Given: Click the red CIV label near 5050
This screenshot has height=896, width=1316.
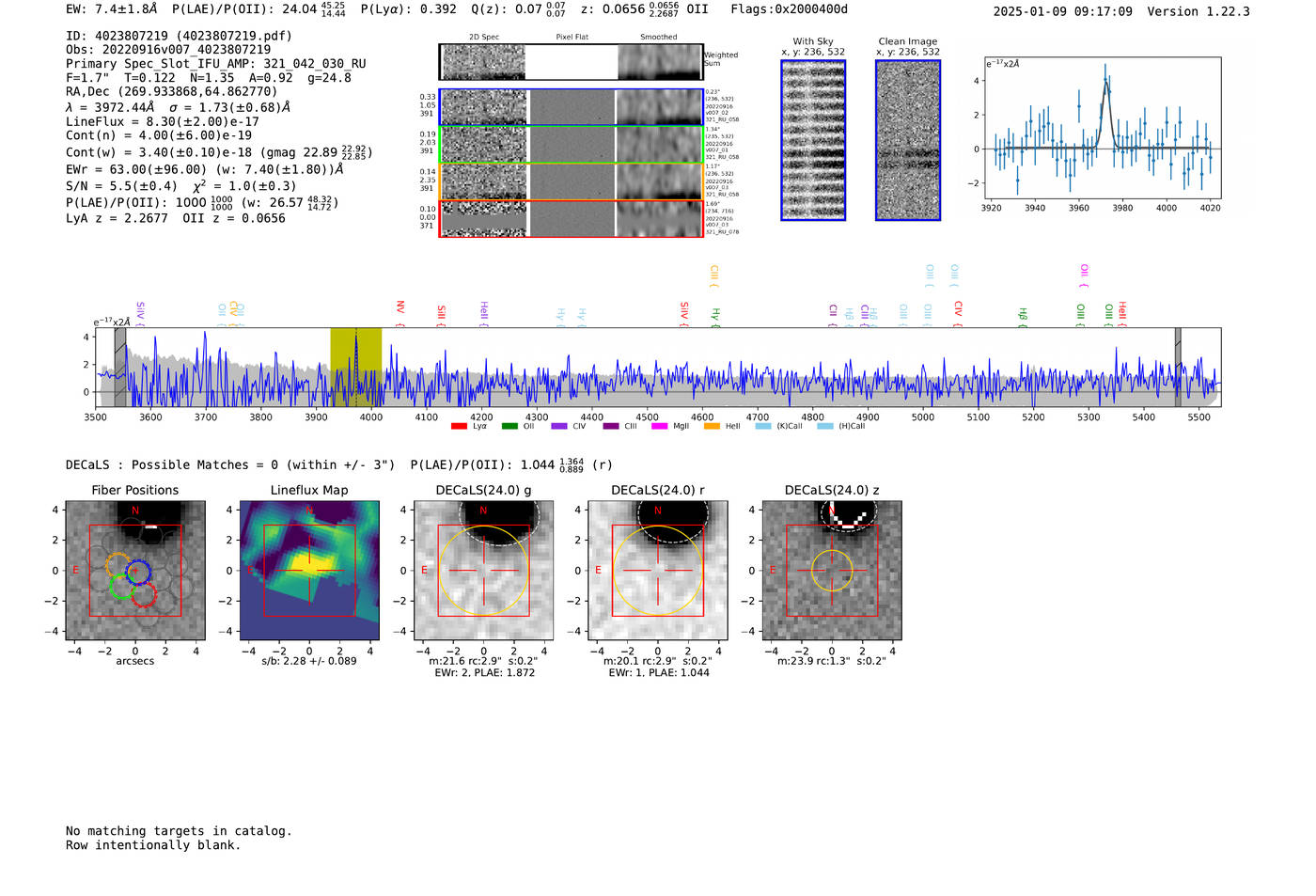Looking at the screenshot, I should click(958, 314).
